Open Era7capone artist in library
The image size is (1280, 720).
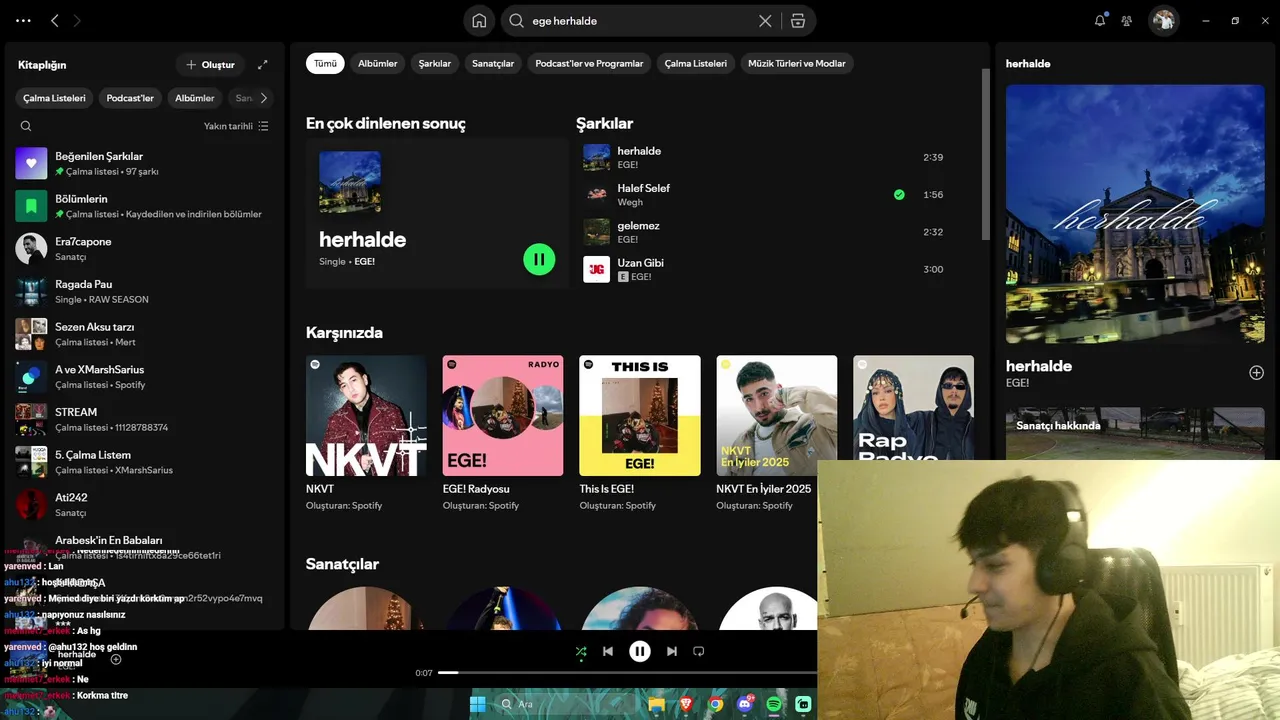pyautogui.click(x=145, y=249)
